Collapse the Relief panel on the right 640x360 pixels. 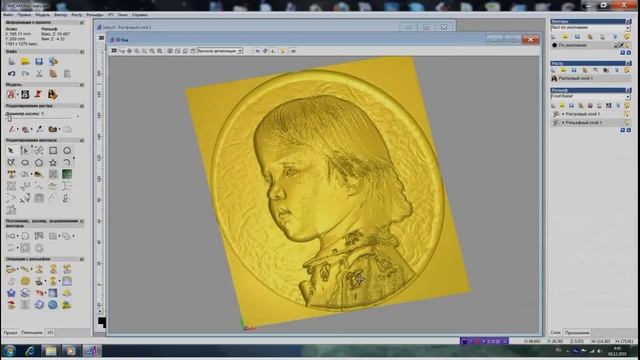point(628,90)
